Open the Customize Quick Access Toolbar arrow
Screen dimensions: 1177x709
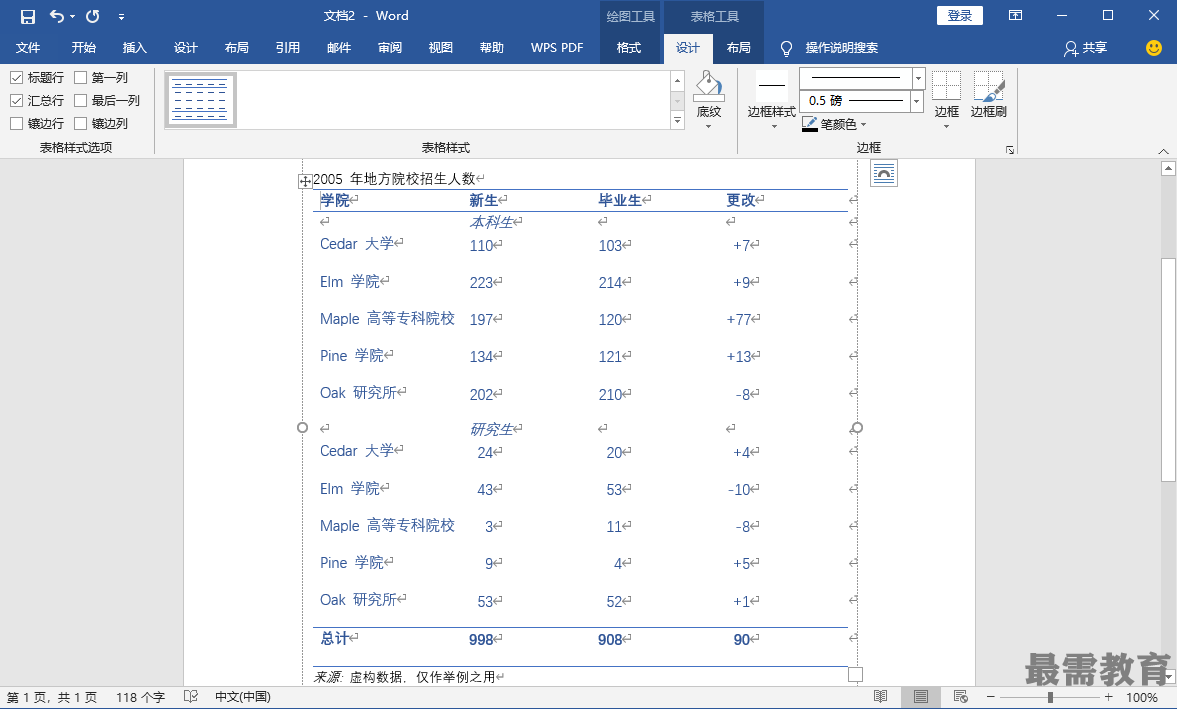click(x=122, y=17)
